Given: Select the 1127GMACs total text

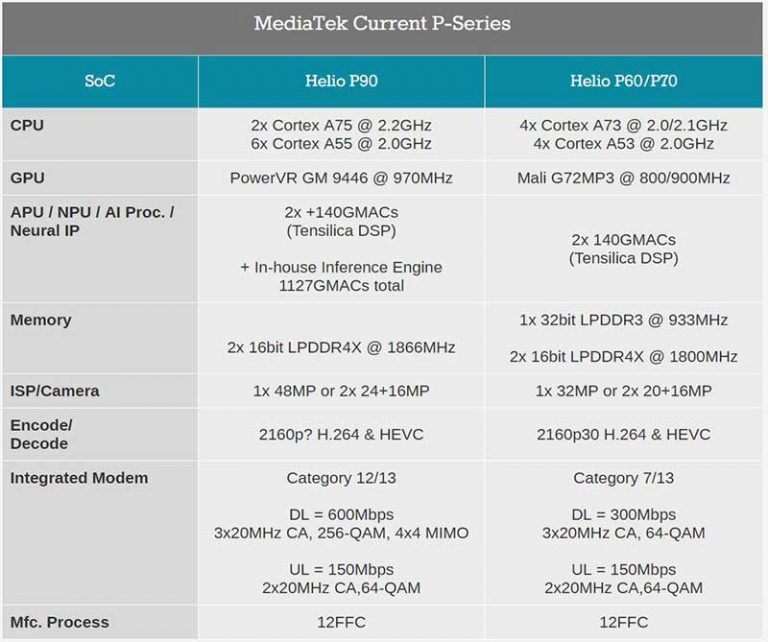Looking at the screenshot, I should pos(341,285).
